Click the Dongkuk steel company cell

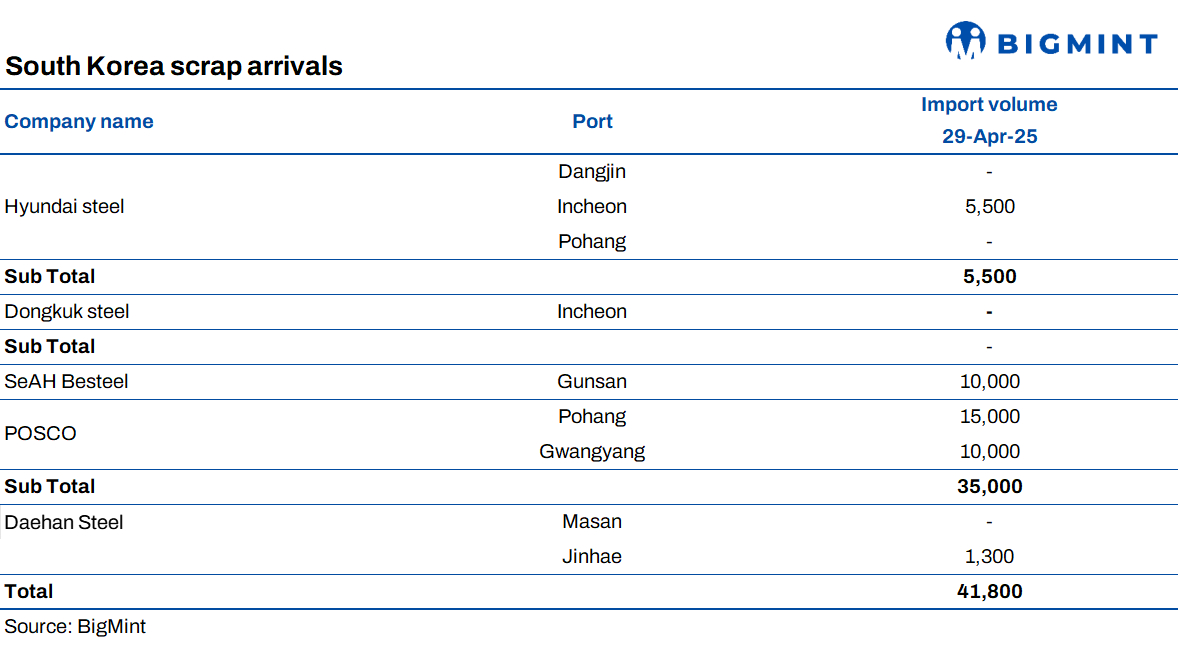coord(67,312)
